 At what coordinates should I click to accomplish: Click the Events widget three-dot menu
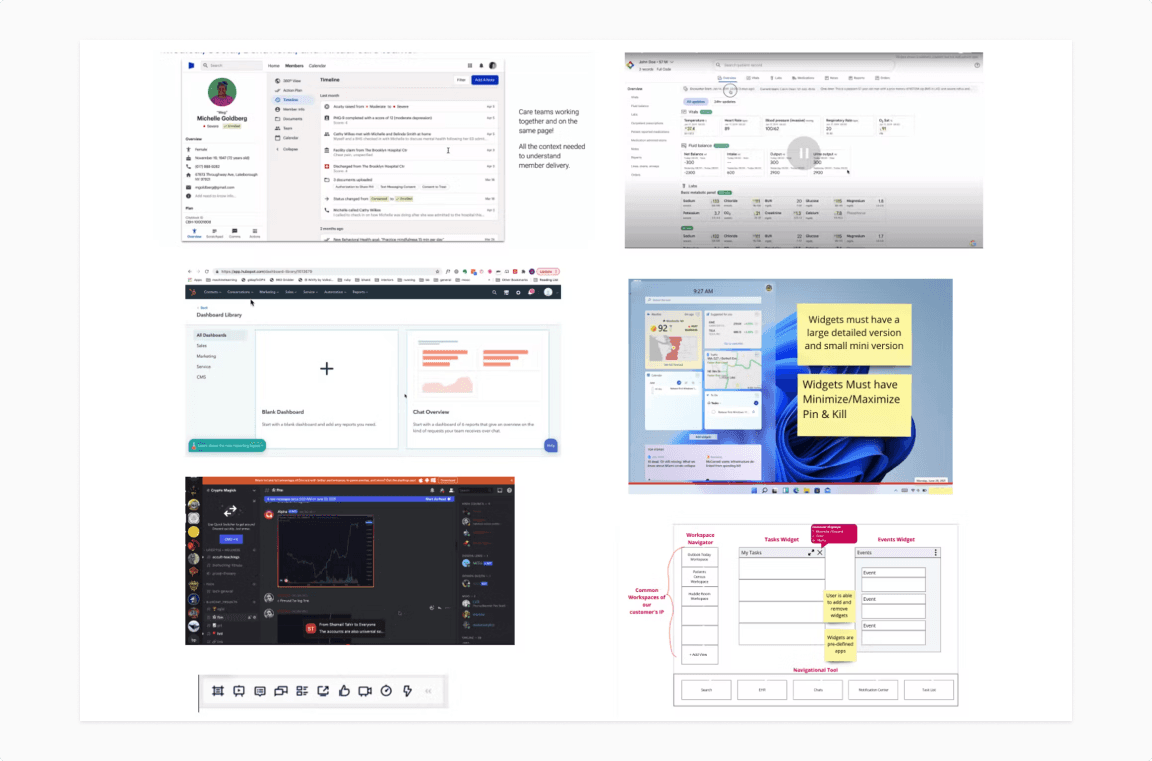pos(935,552)
